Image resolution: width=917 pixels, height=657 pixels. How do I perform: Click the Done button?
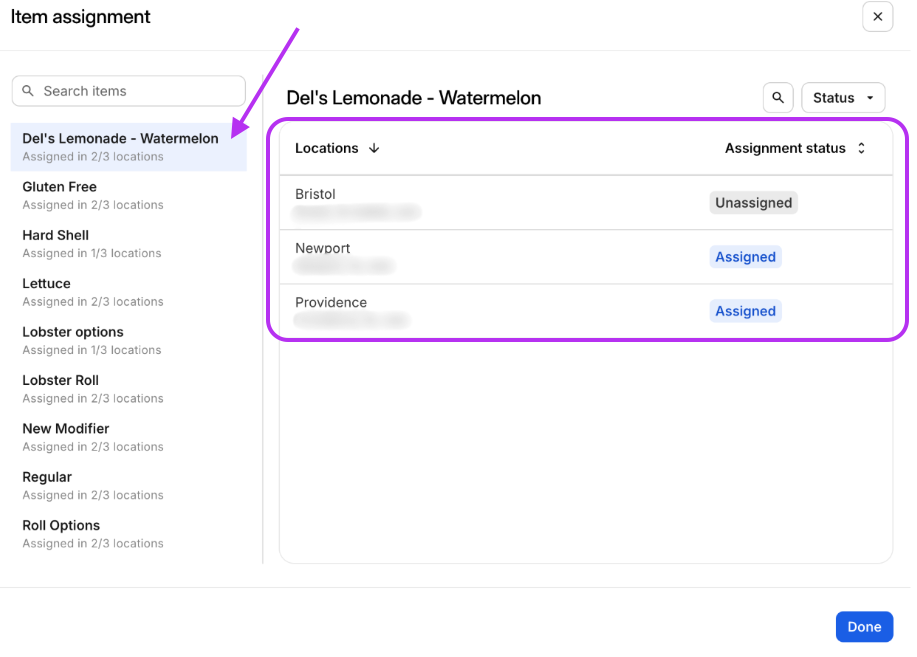coord(864,627)
